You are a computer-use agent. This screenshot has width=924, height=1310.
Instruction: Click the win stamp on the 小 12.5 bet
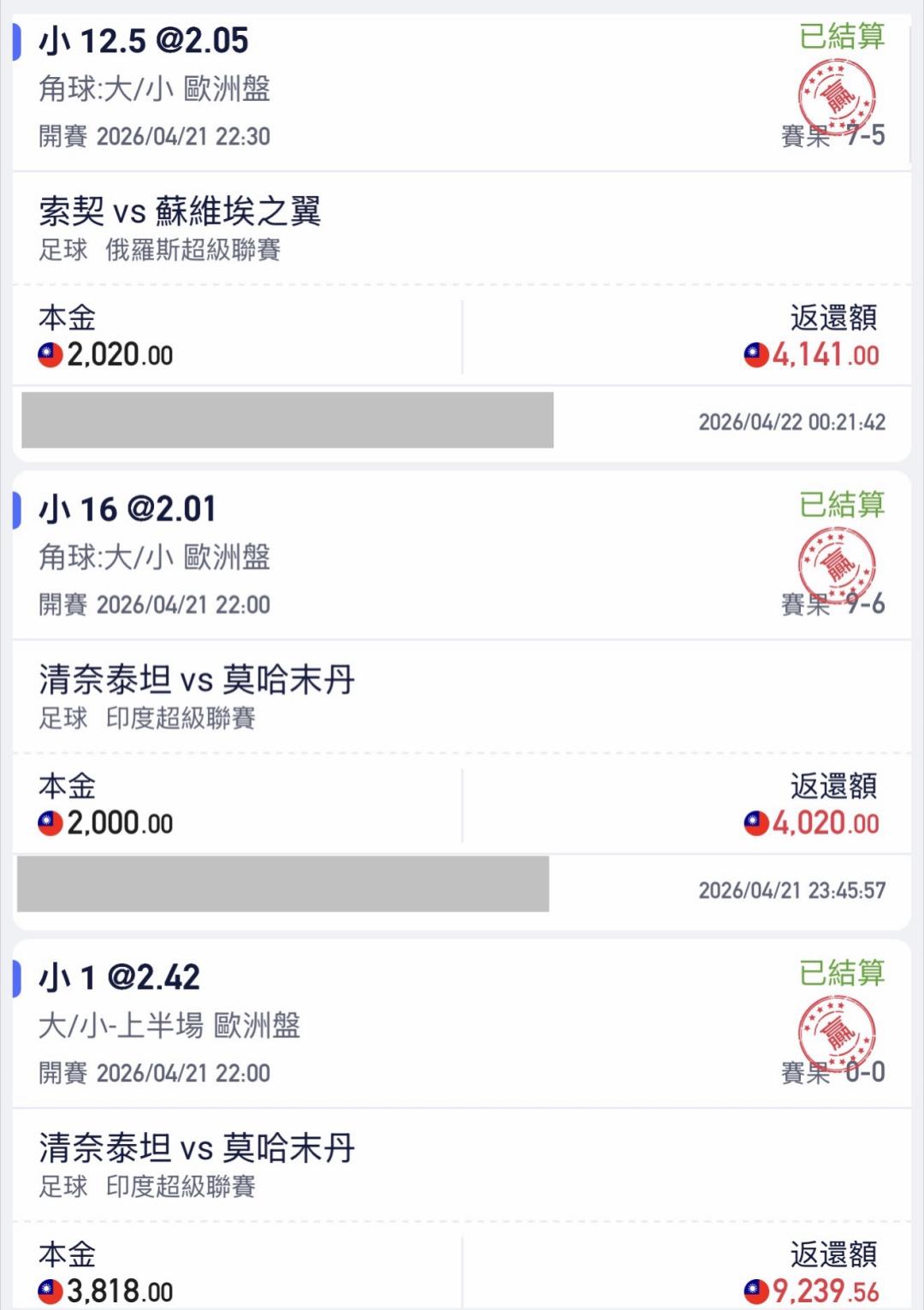[836, 96]
